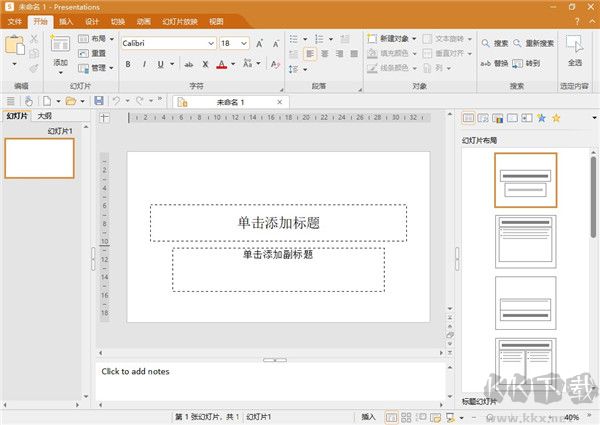
Task: Switch to the 插入 insert ribbon tab
Action: pyautogui.click(x=66, y=21)
